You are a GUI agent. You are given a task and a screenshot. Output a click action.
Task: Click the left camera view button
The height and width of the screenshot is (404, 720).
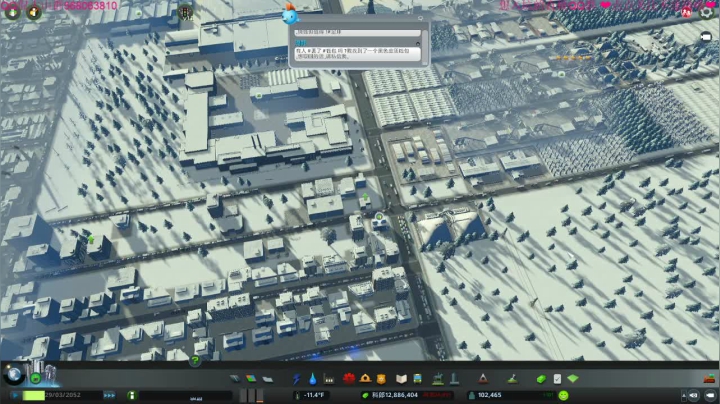693,395
